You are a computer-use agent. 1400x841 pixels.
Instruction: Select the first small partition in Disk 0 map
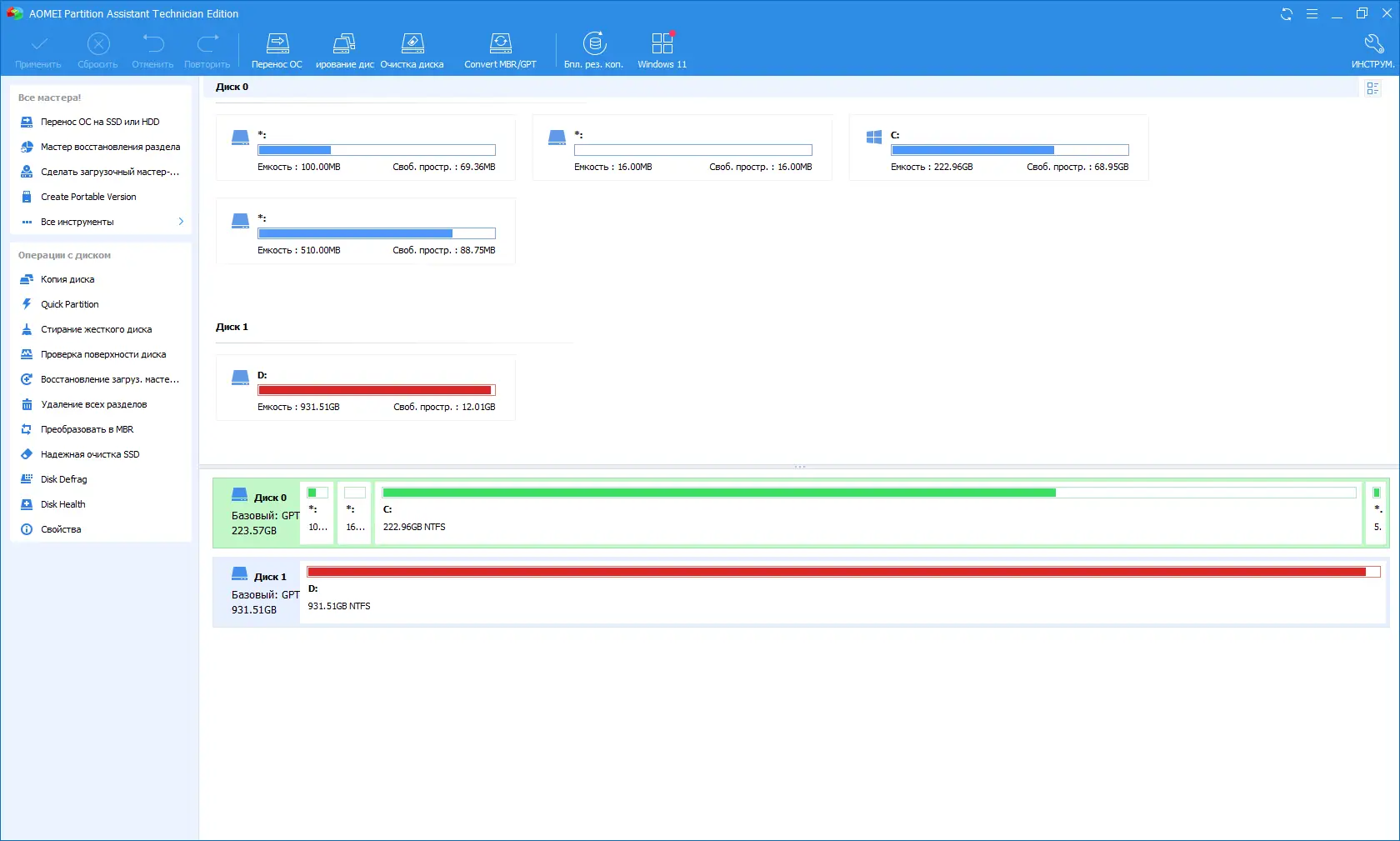317,513
